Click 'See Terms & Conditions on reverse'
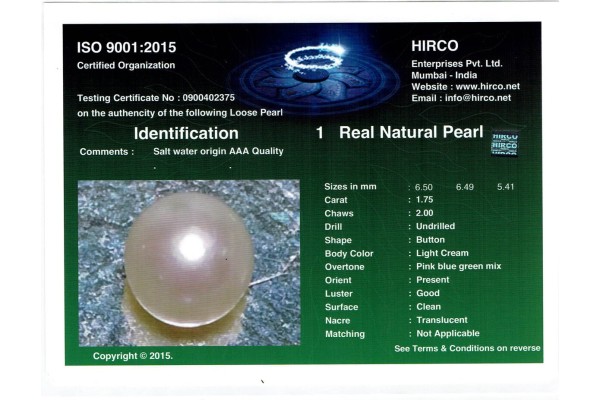Viewport: 600px width, 400px height. point(467,348)
